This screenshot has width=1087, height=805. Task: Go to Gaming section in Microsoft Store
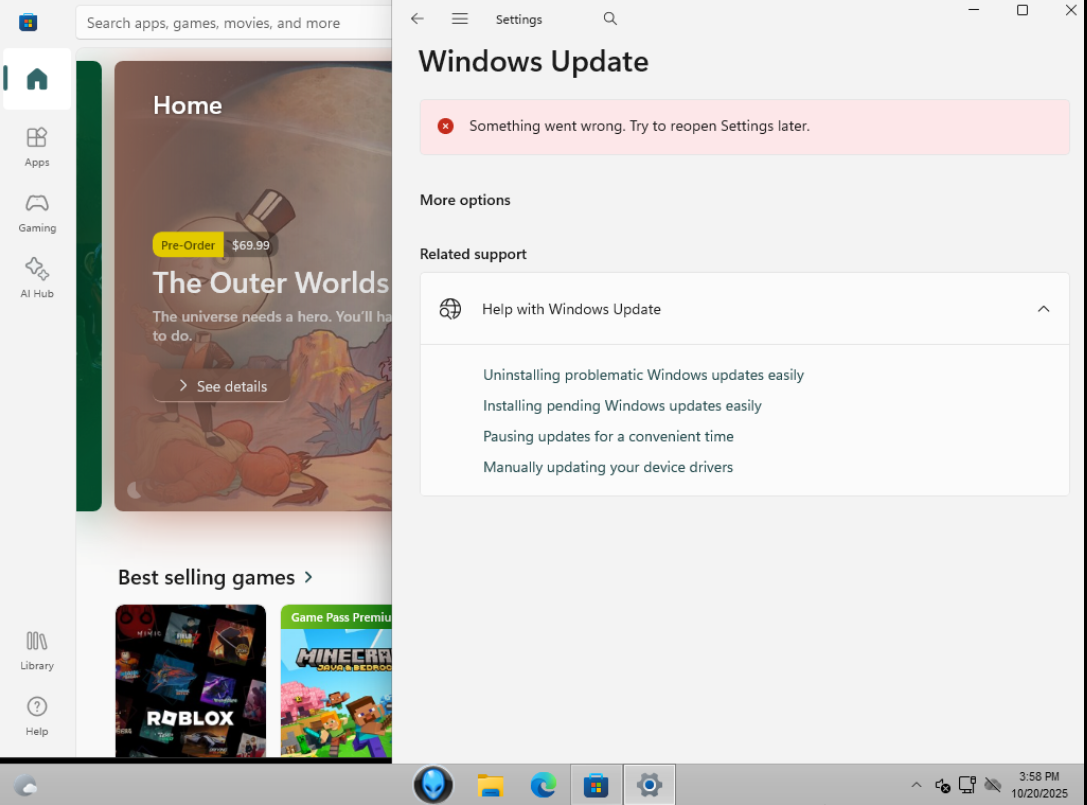click(37, 212)
